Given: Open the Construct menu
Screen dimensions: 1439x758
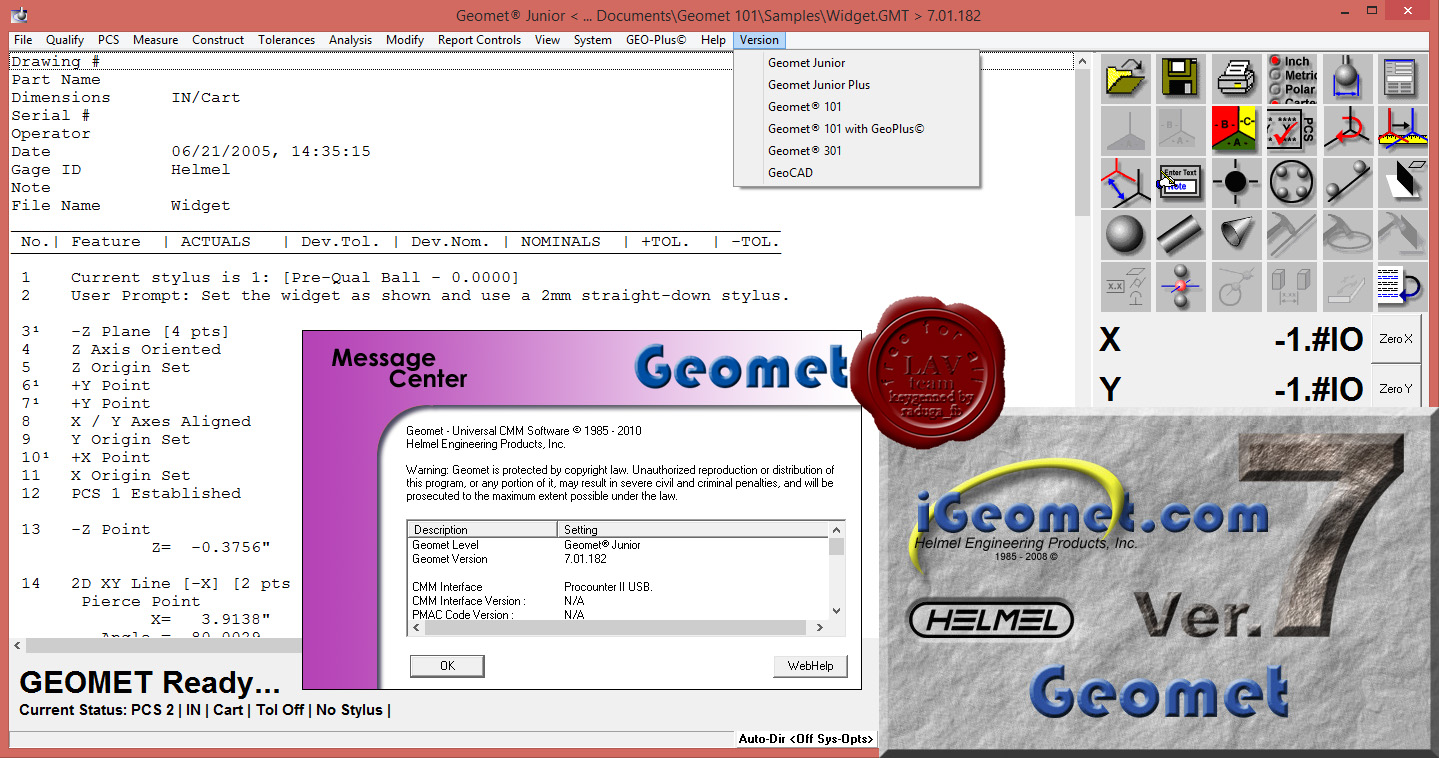Looking at the screenshot, I should pos(218,40).
